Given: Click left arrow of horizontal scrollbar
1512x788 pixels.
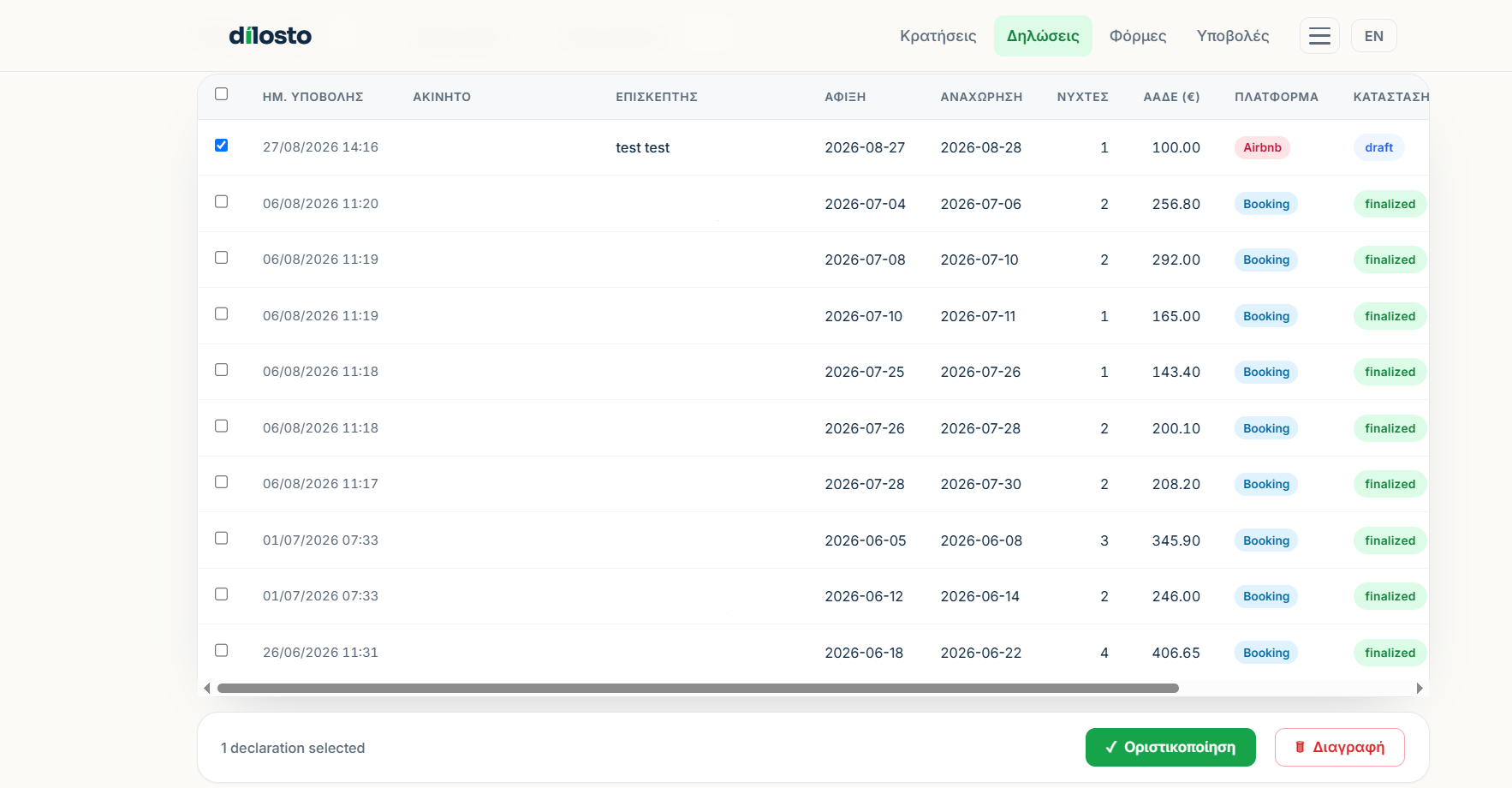Looking at the screenshot, I should [206, 688].
